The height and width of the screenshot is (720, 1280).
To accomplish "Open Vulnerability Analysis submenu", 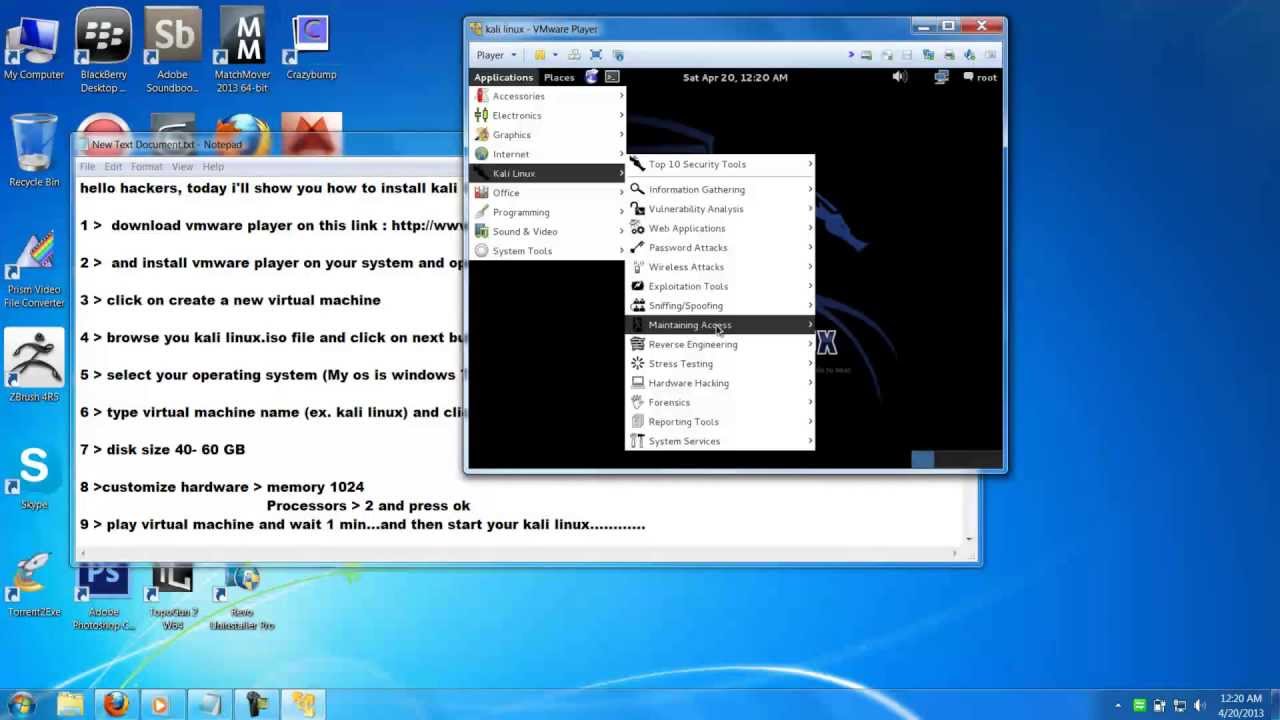I will pyautogui.click(x=721, y=209).
